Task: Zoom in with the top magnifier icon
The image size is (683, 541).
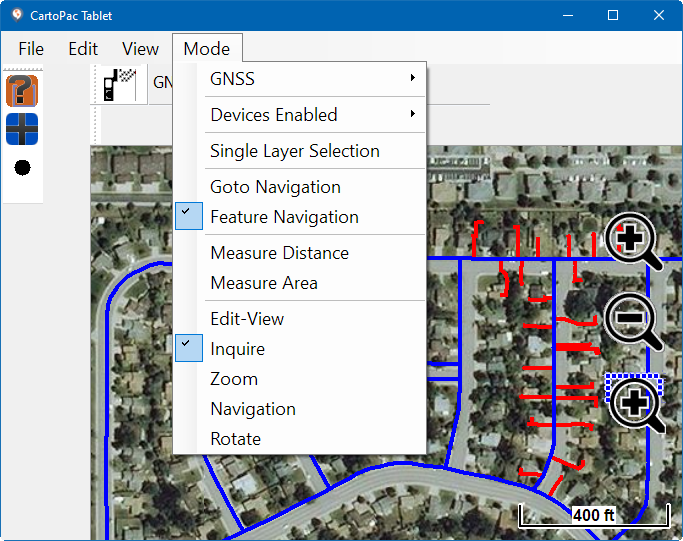Action: coord(634,242)
